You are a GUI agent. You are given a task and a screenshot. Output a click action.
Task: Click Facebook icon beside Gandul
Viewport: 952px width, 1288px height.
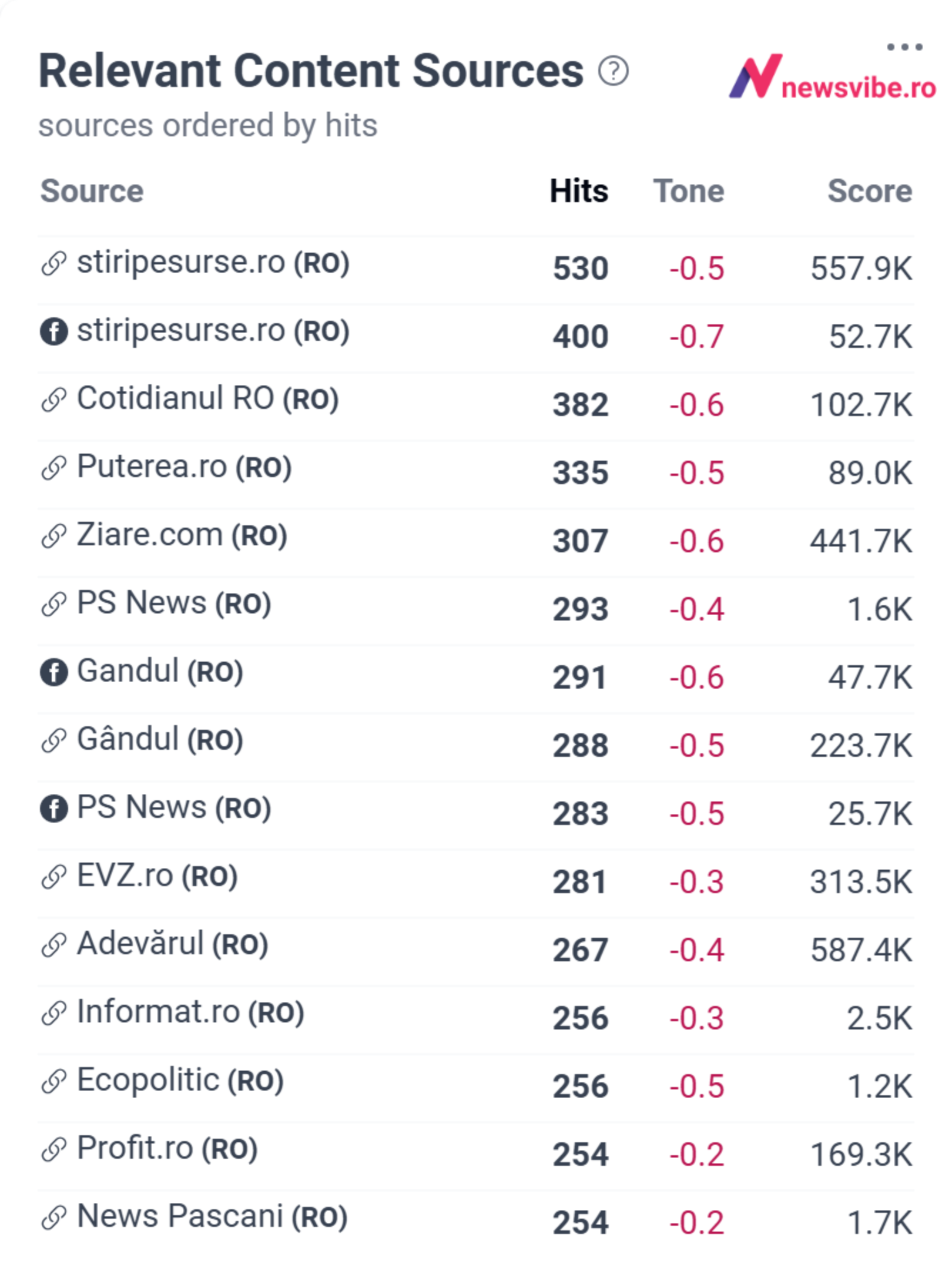54,672
